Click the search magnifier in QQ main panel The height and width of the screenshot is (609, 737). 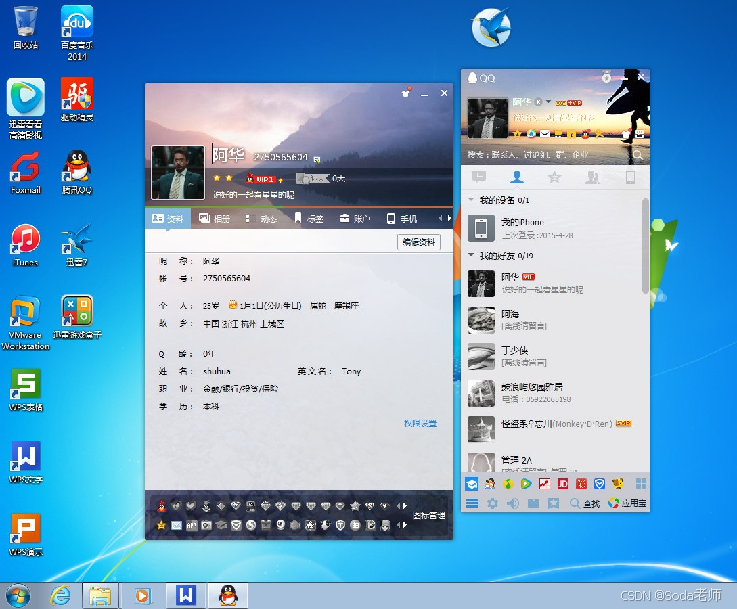(638, 154)
